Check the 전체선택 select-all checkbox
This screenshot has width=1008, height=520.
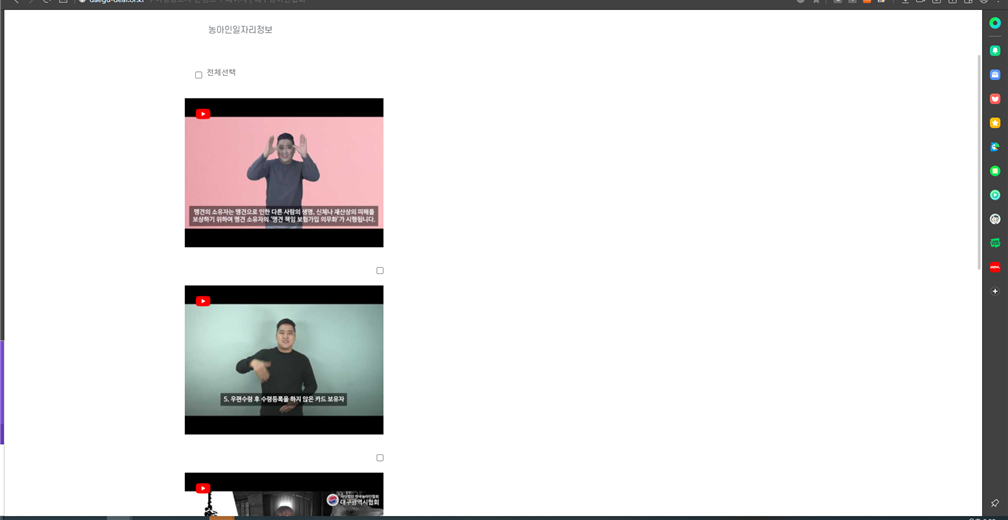[x=199, y=75]
